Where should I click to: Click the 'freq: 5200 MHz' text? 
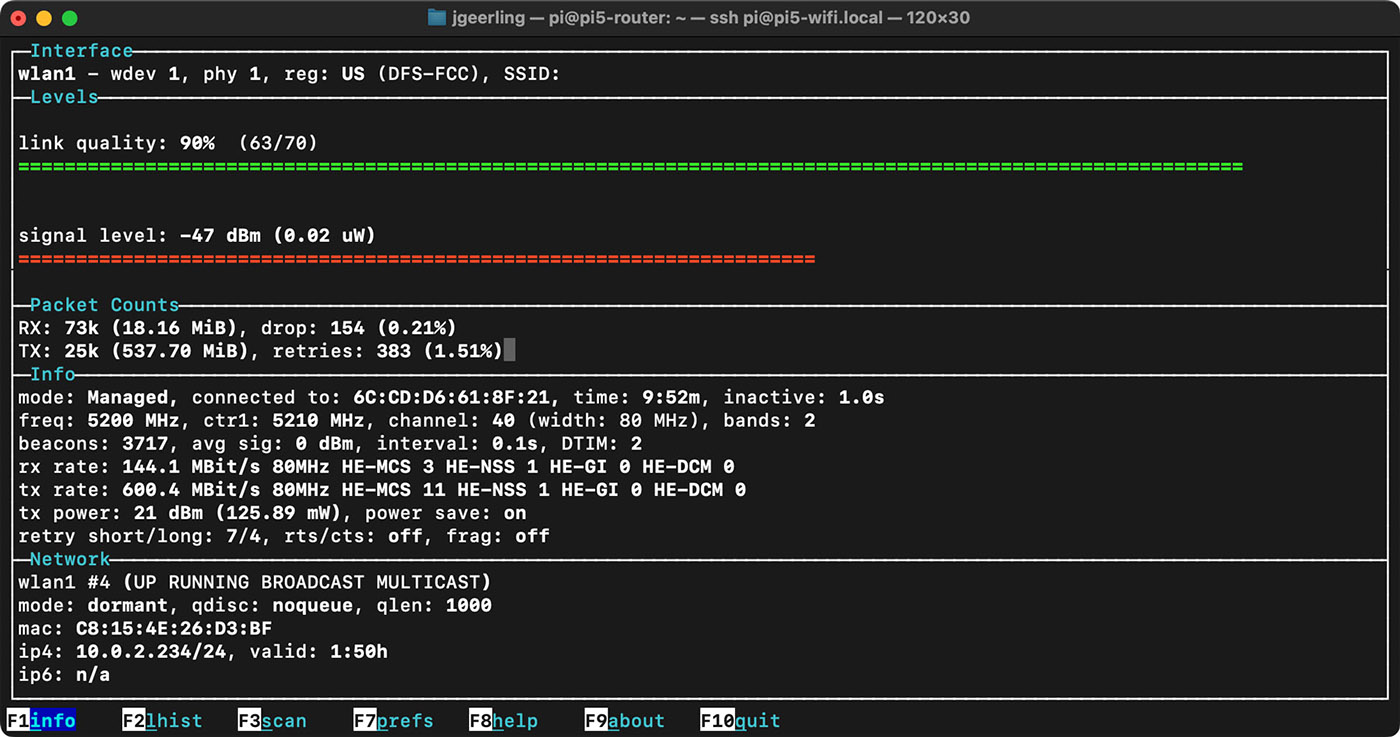[98, 420]
